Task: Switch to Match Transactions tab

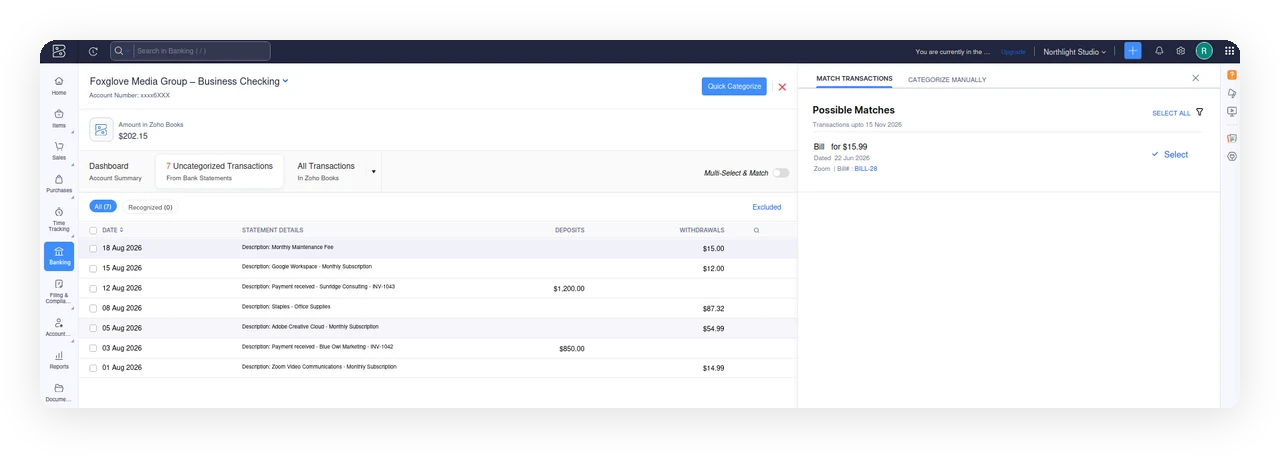Action: coord(854,78)
